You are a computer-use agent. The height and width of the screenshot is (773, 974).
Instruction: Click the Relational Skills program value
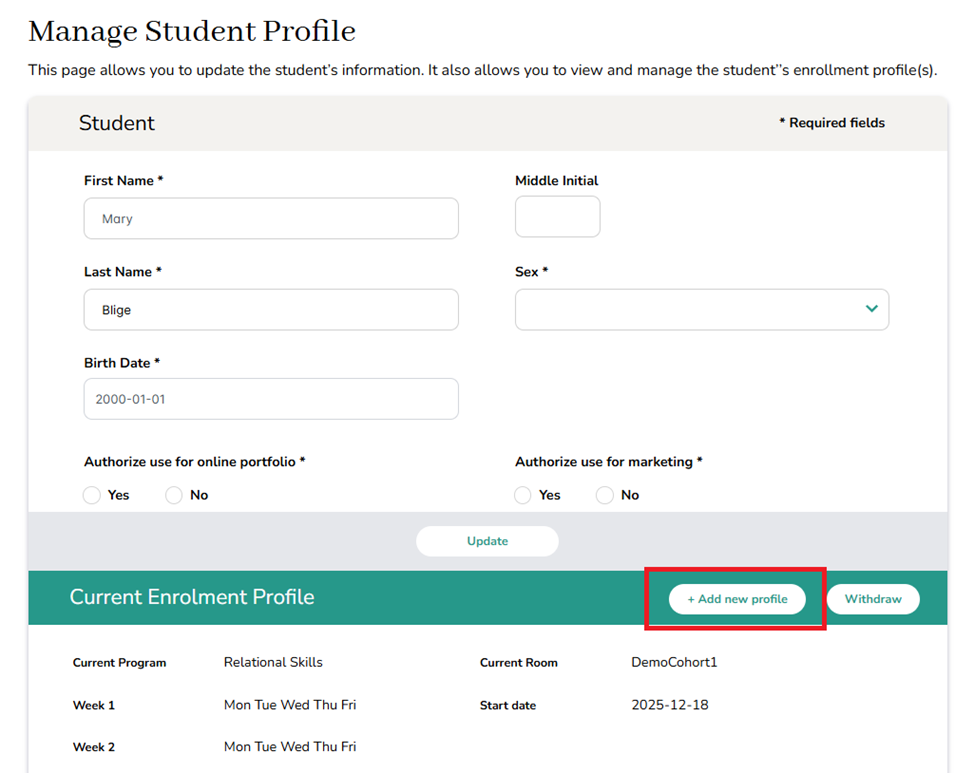click(273, 662)
